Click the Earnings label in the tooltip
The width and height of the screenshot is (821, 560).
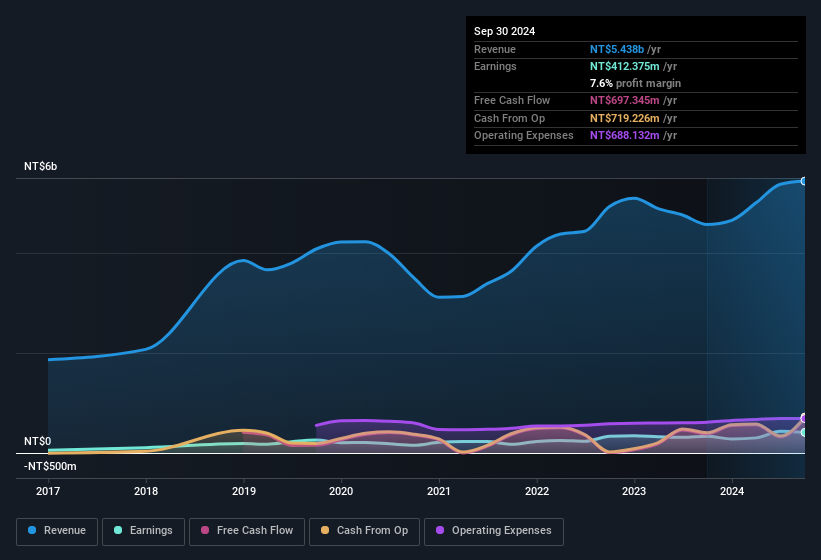(x=495, y=66)
